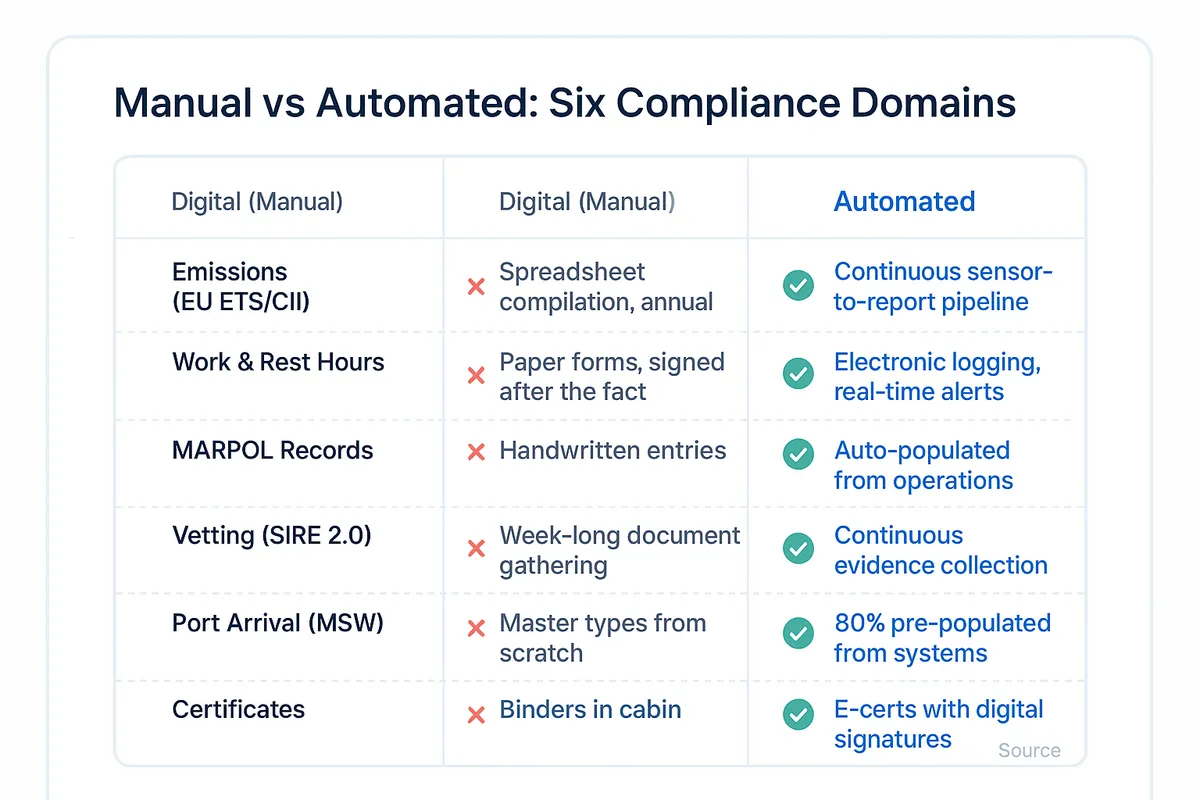Select the green check icon for Electronic logging row
The image size is (1200, 800).
(798, 374)
